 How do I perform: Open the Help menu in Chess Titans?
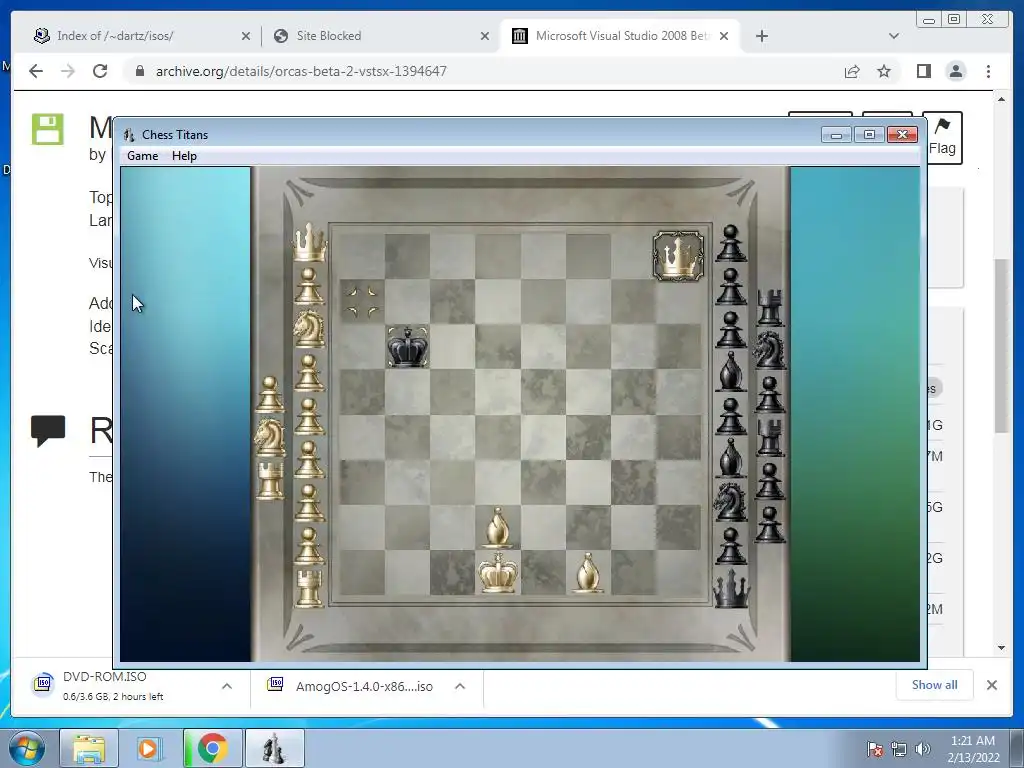184,156
